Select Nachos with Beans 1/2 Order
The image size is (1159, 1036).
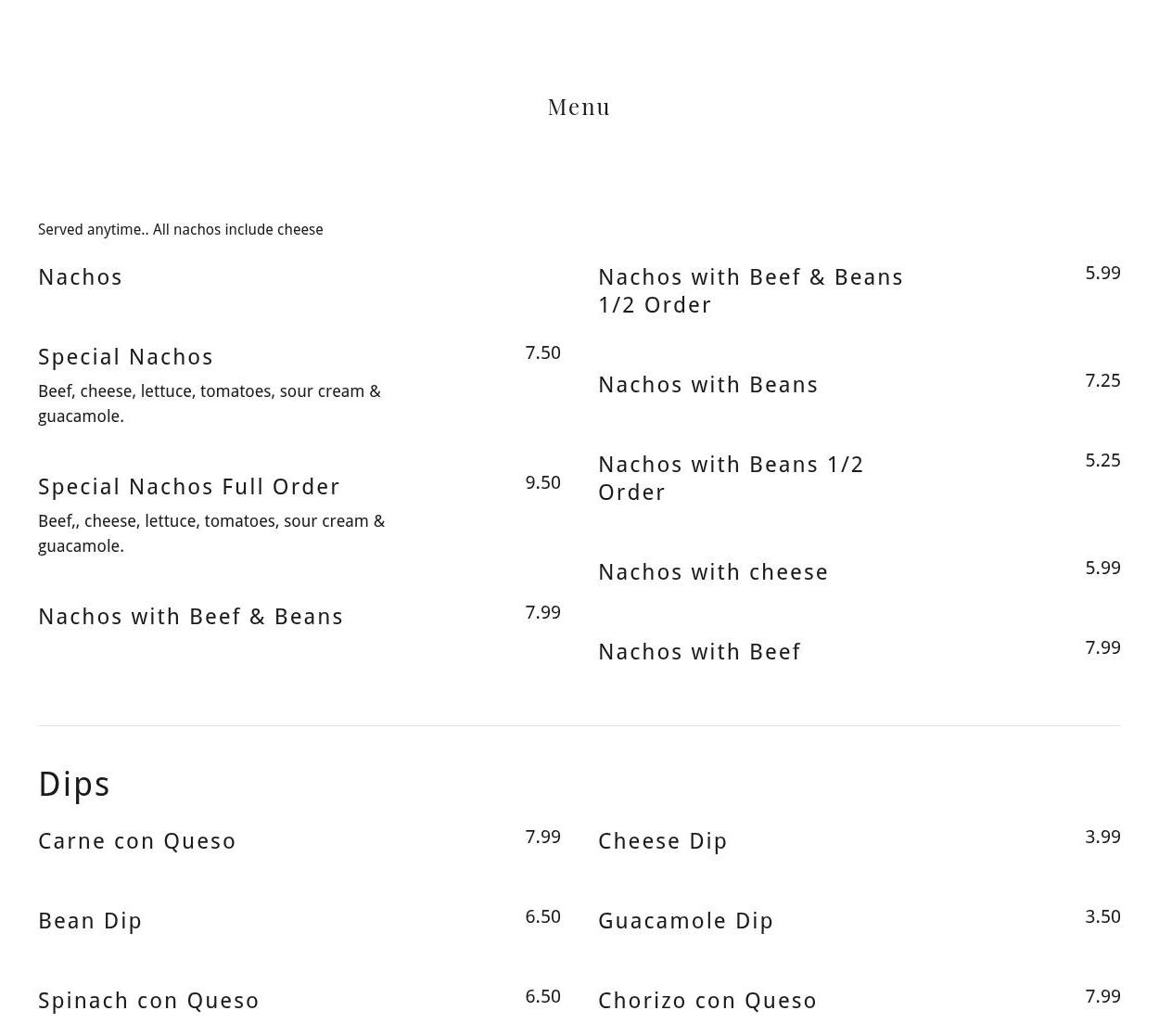point(731,479)
